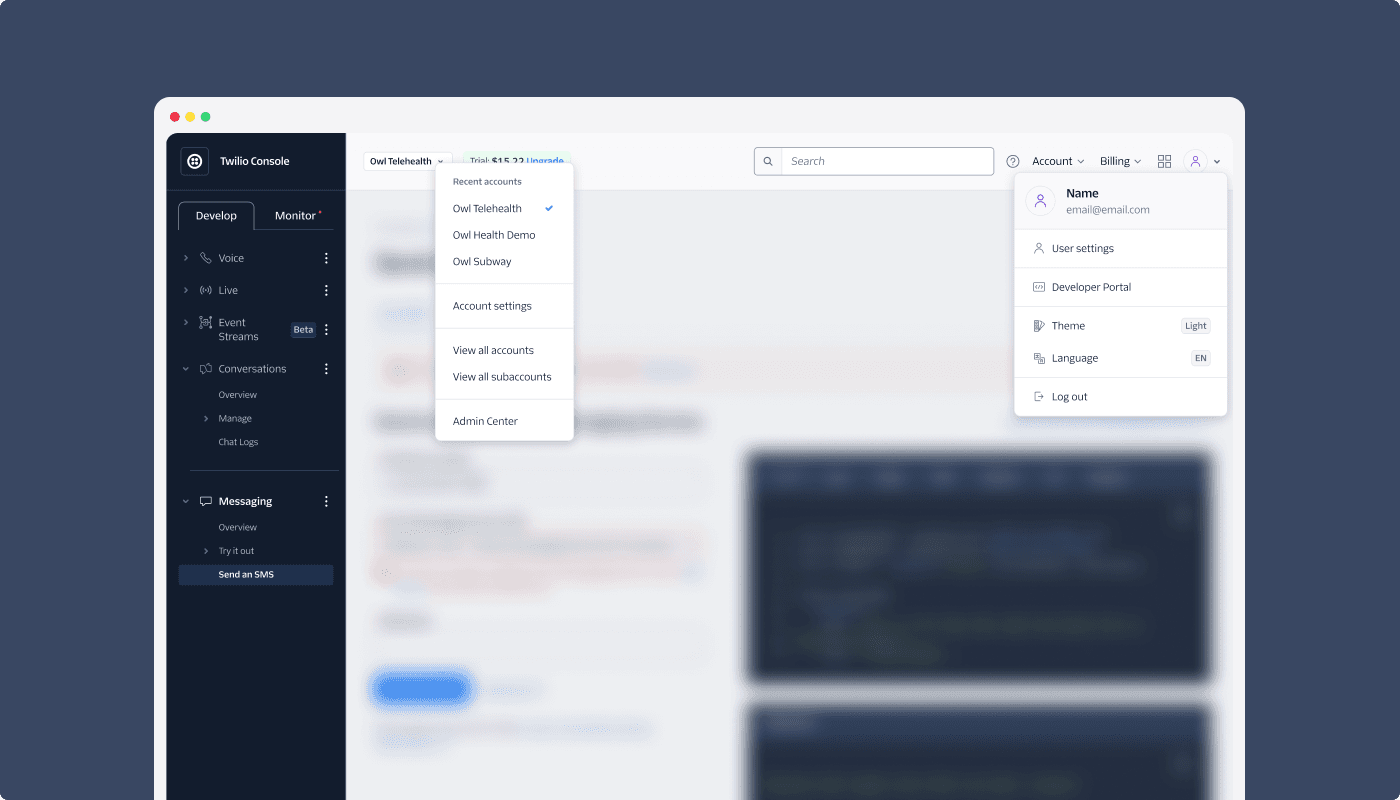
Task: Click the Upgrade link
Action: pyautogui.click(x=546, y=161)
